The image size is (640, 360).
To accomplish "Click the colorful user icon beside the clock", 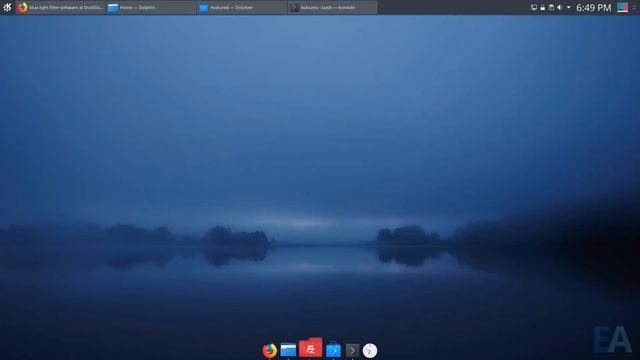I will pos(622,7).
